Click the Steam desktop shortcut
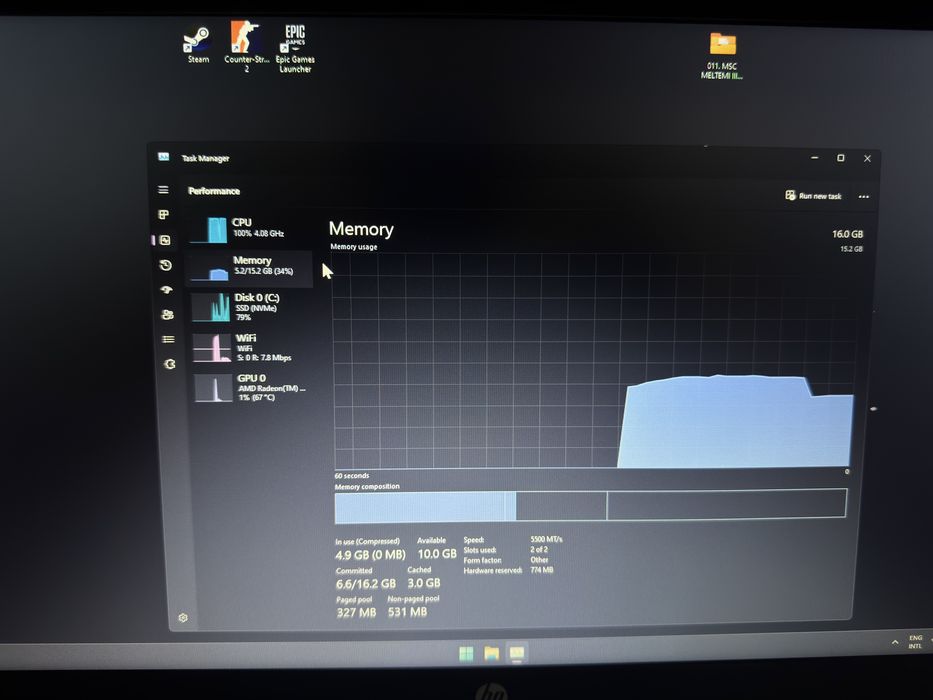This screenshot has width=933, height=700. tap(198, 45)
